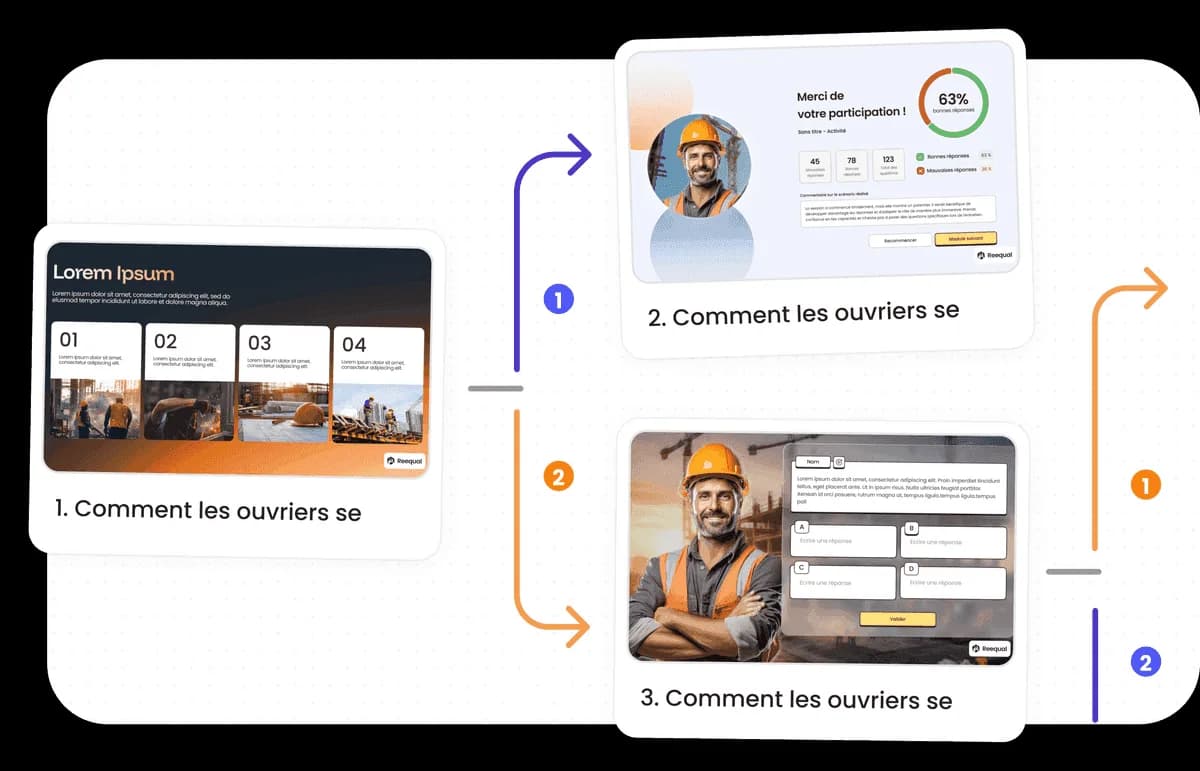Click answer field B in the quiz
The height and width of the screenshot is (771, 1200).
click(953, 543)
